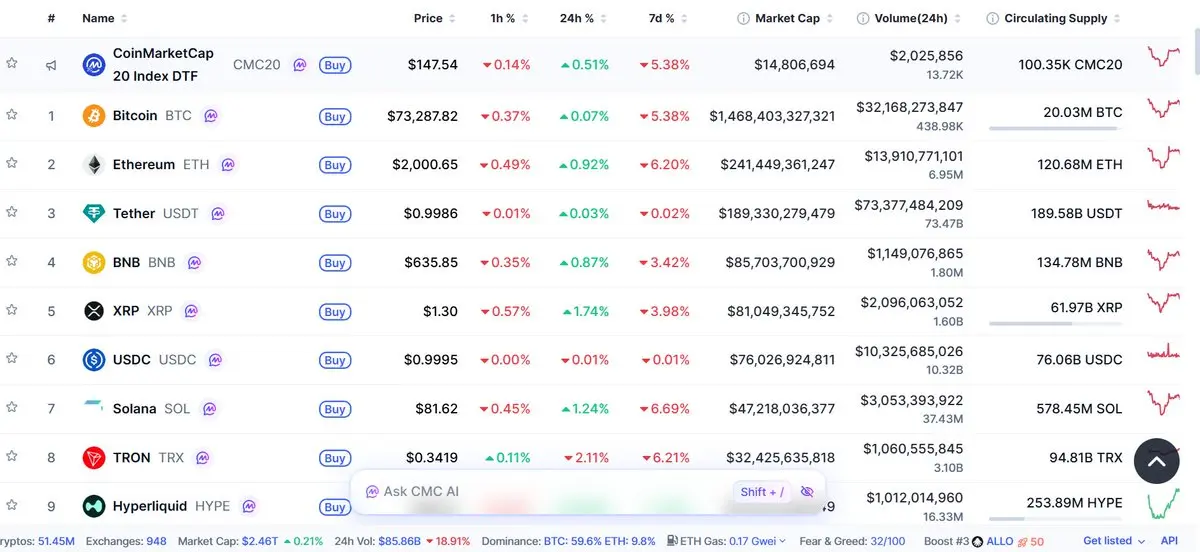1200x552 pixels.
Task: Sort table by Price column
Action: pos(435,18)
